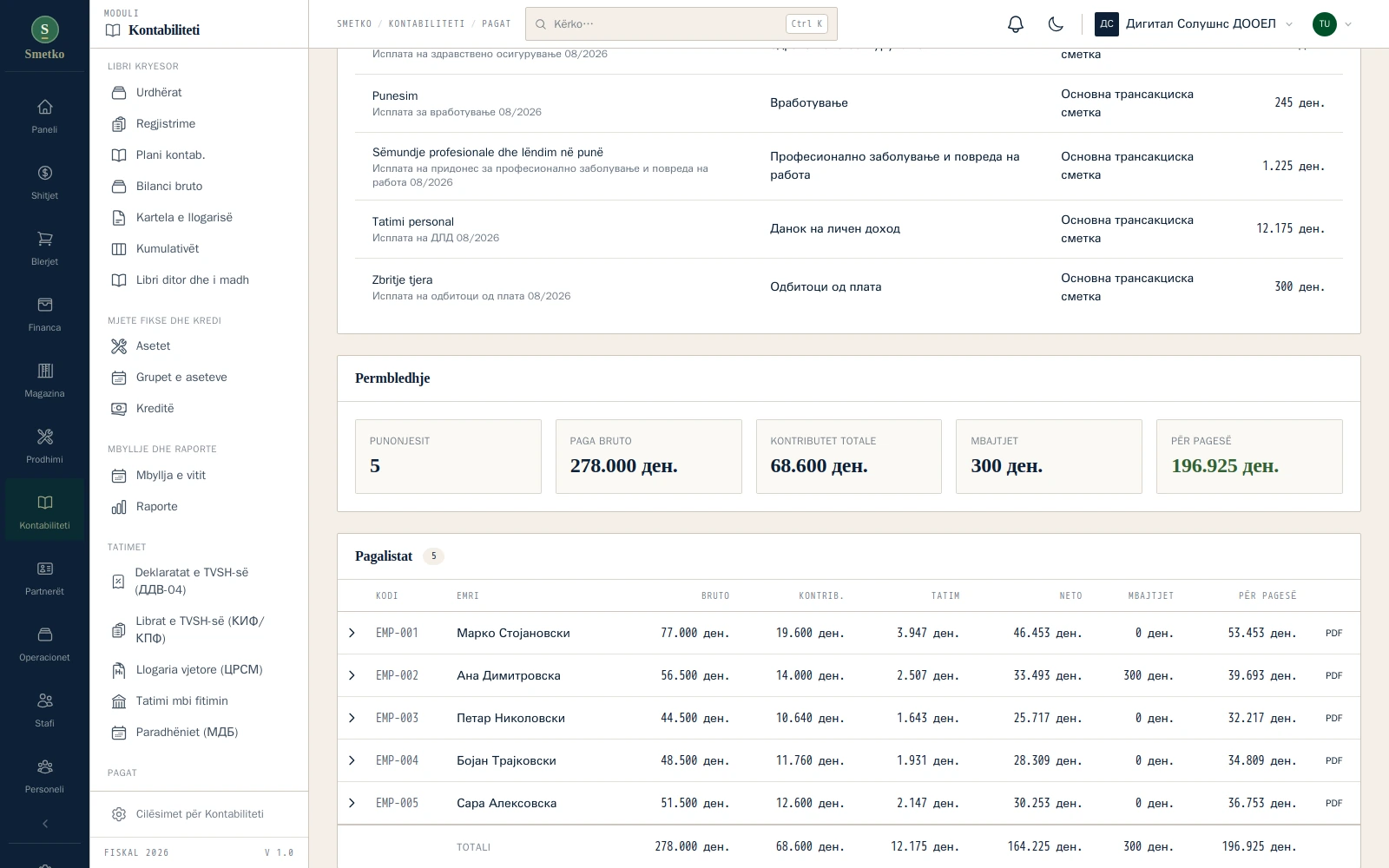Open the TU user menu
Viewport: 1389px width, 868px height.
(x=1332, y=24)
